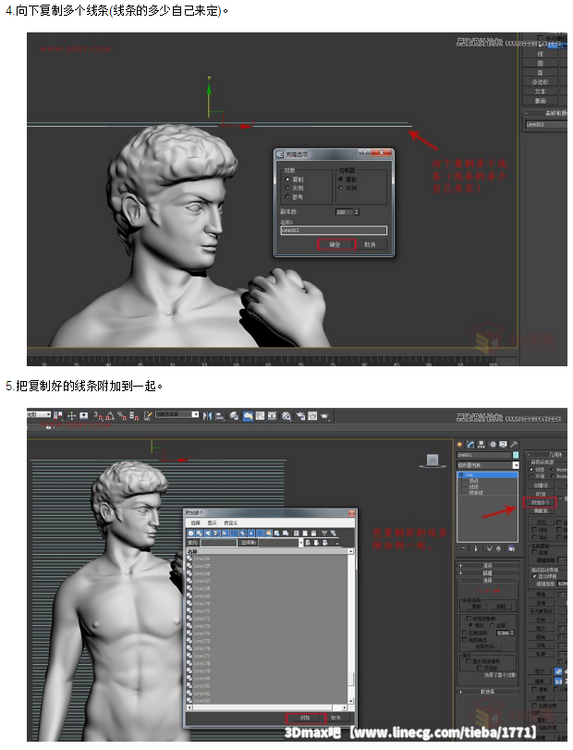This screenshot has height=750, width=573.
Task: Open the Material Editor toolbar icon
Action: point(286,416)
